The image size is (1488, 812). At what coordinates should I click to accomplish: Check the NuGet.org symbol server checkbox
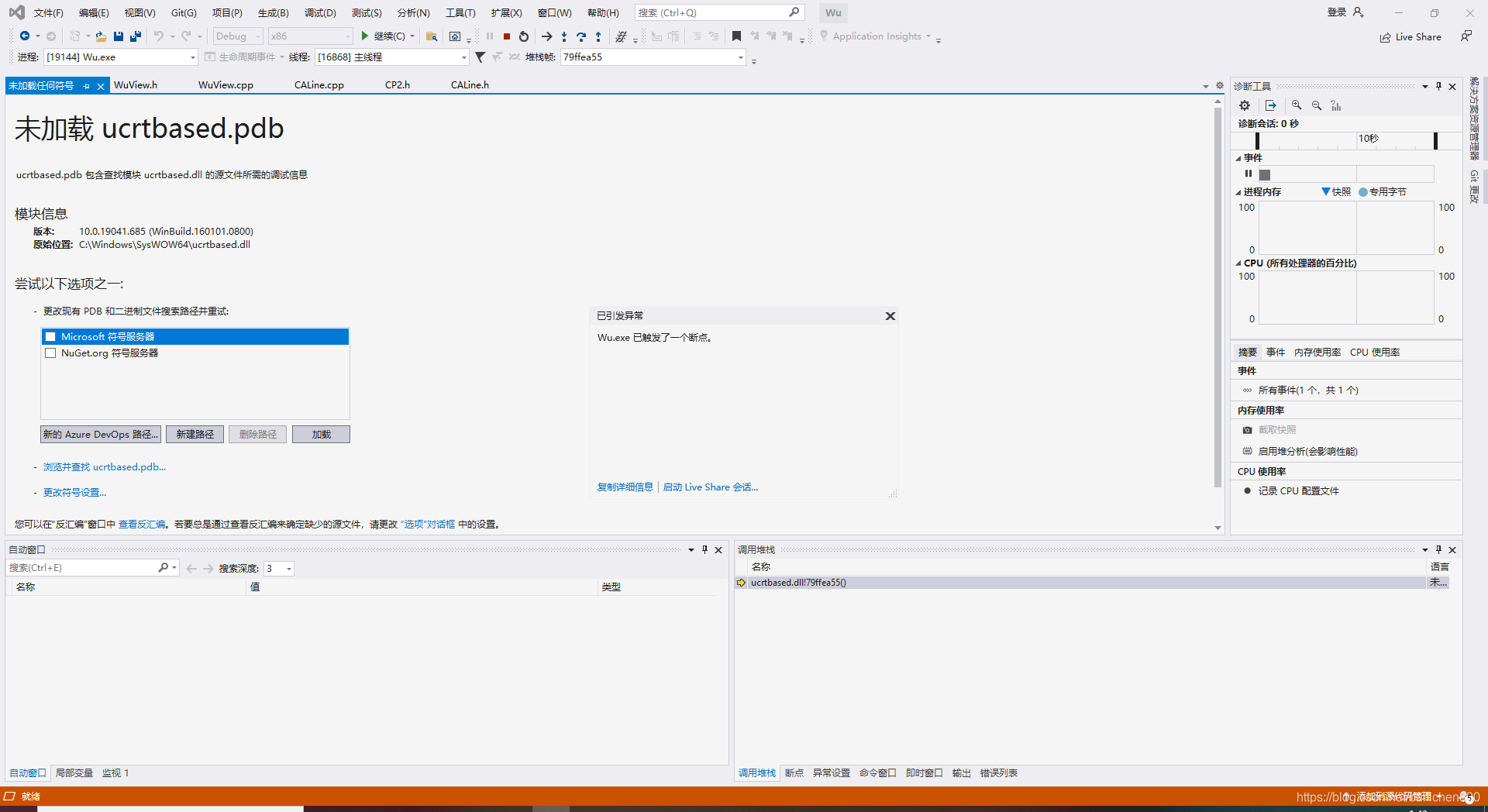[x=50, y=353]
